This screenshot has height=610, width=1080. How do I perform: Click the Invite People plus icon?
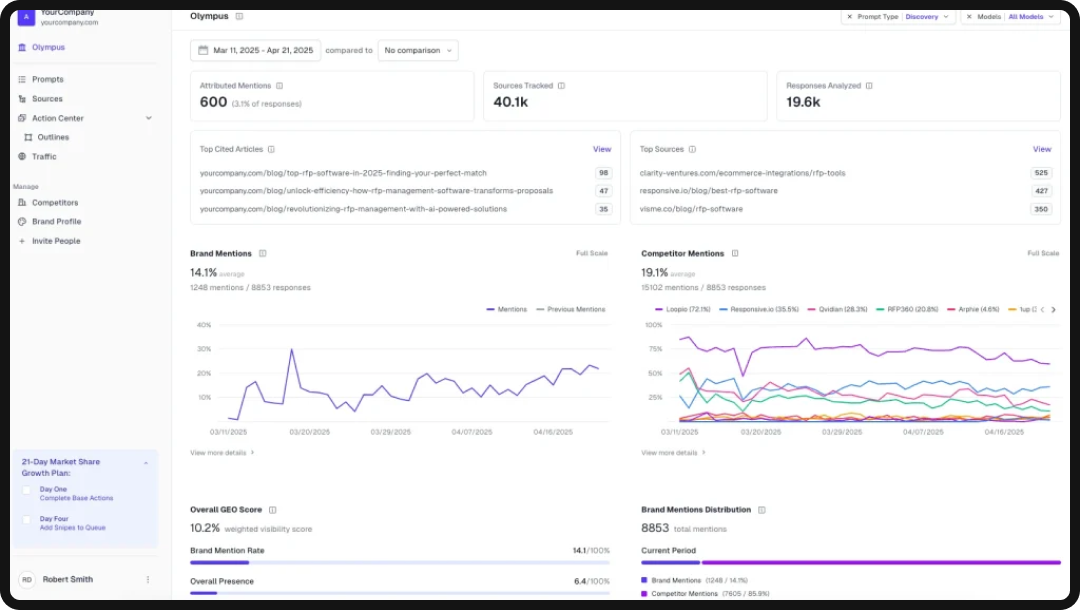tap(20, 240)
